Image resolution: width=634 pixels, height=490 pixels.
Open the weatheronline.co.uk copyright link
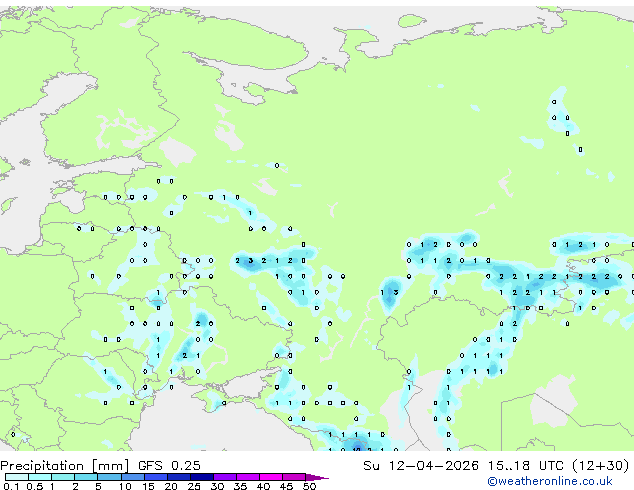click(x=550, y=481)
